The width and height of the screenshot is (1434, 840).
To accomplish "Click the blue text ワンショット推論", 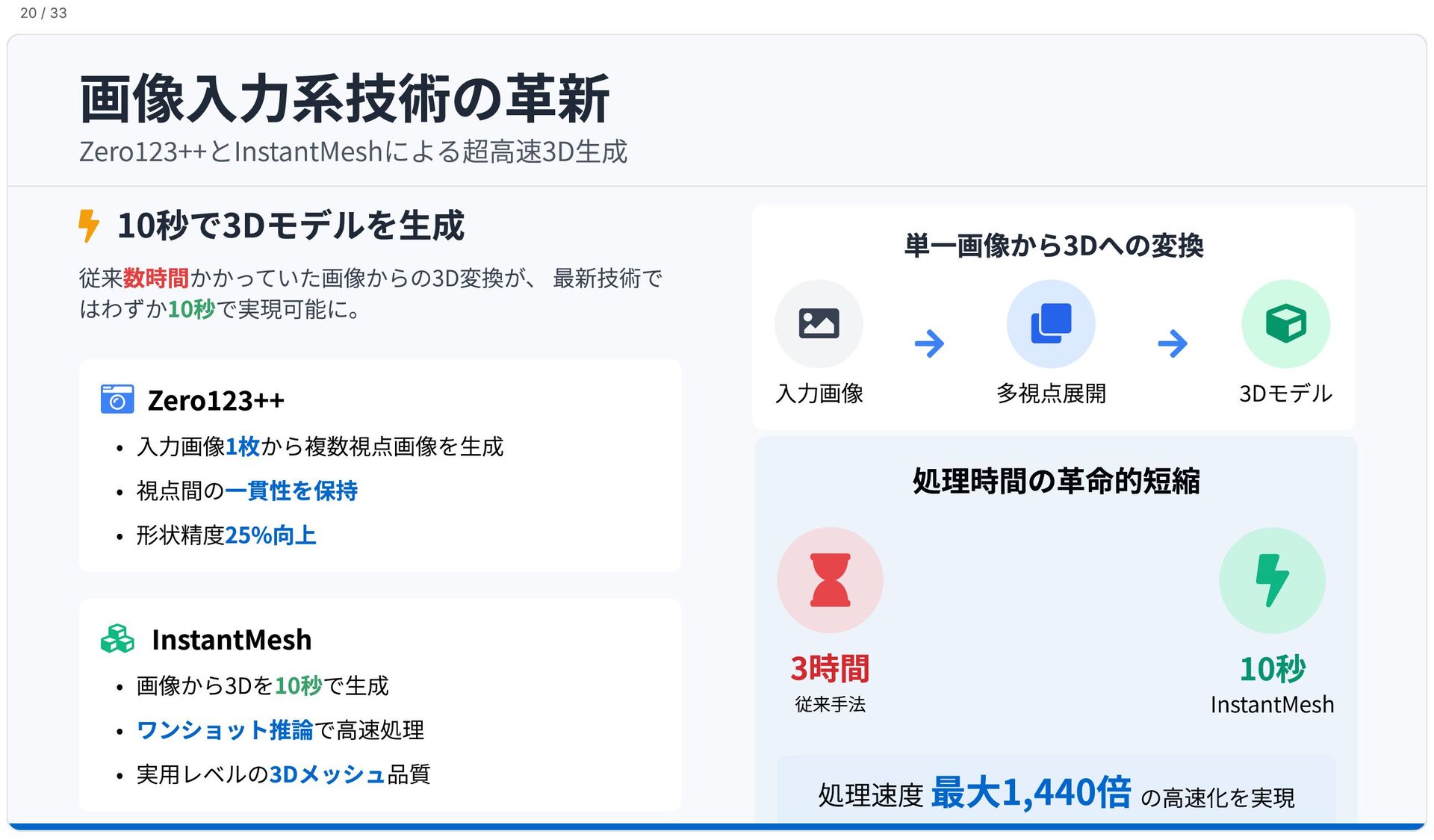I will pos(225,729).
